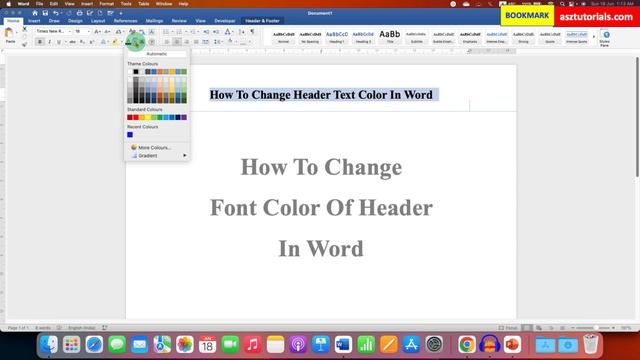
Task: Apply the Heading 1 style
Action: 337,36
